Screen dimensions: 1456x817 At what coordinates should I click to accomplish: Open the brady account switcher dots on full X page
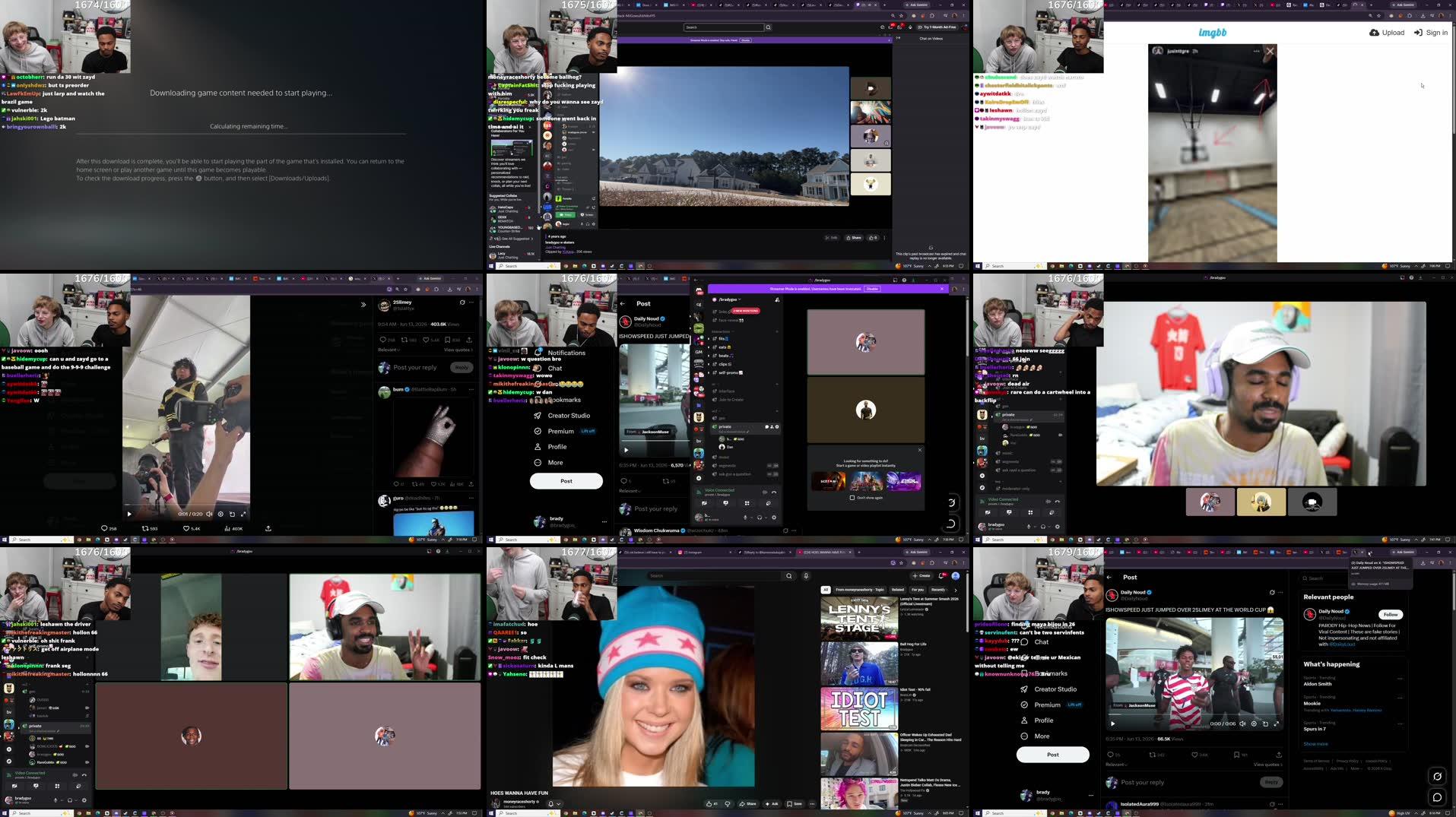(x=1090, y=796)
